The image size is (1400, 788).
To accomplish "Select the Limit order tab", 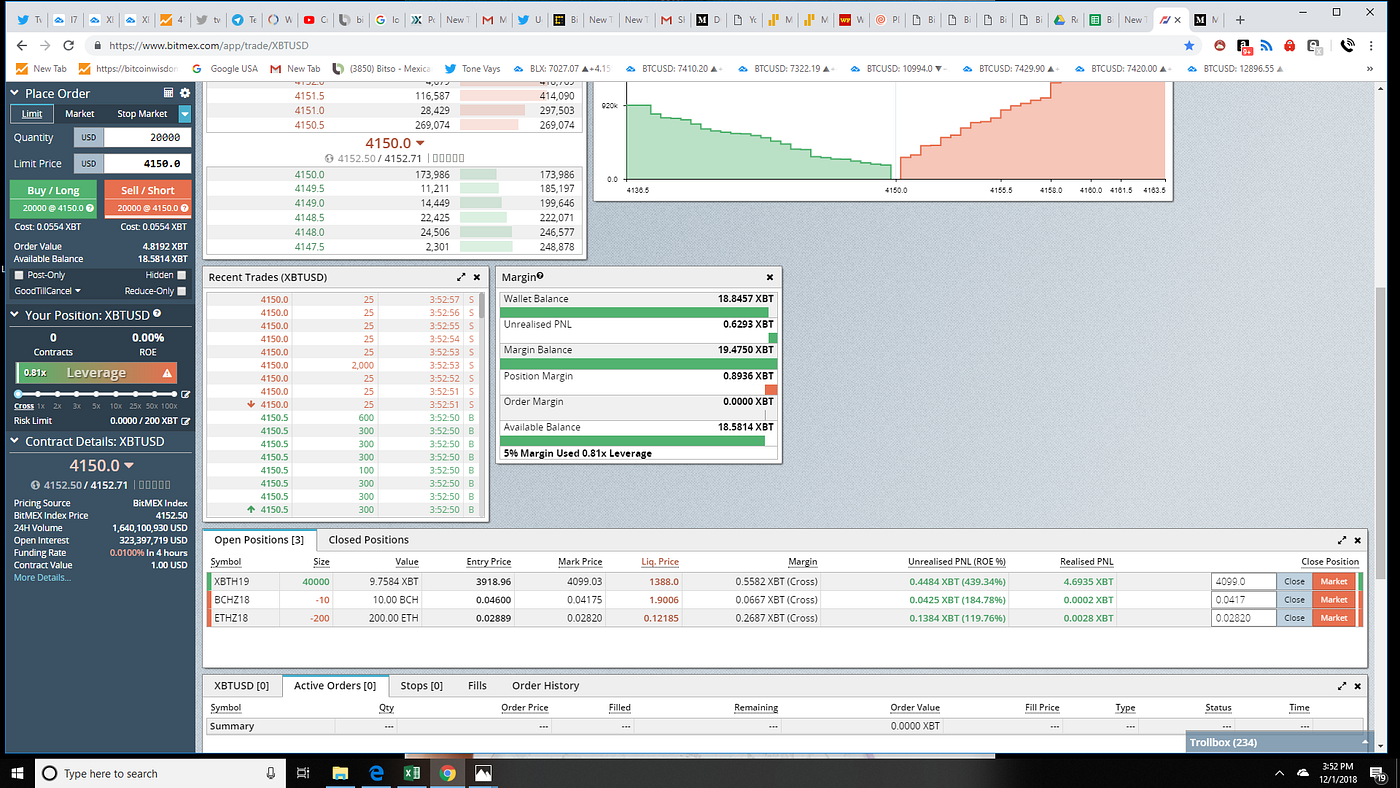I will pos(32,114).
